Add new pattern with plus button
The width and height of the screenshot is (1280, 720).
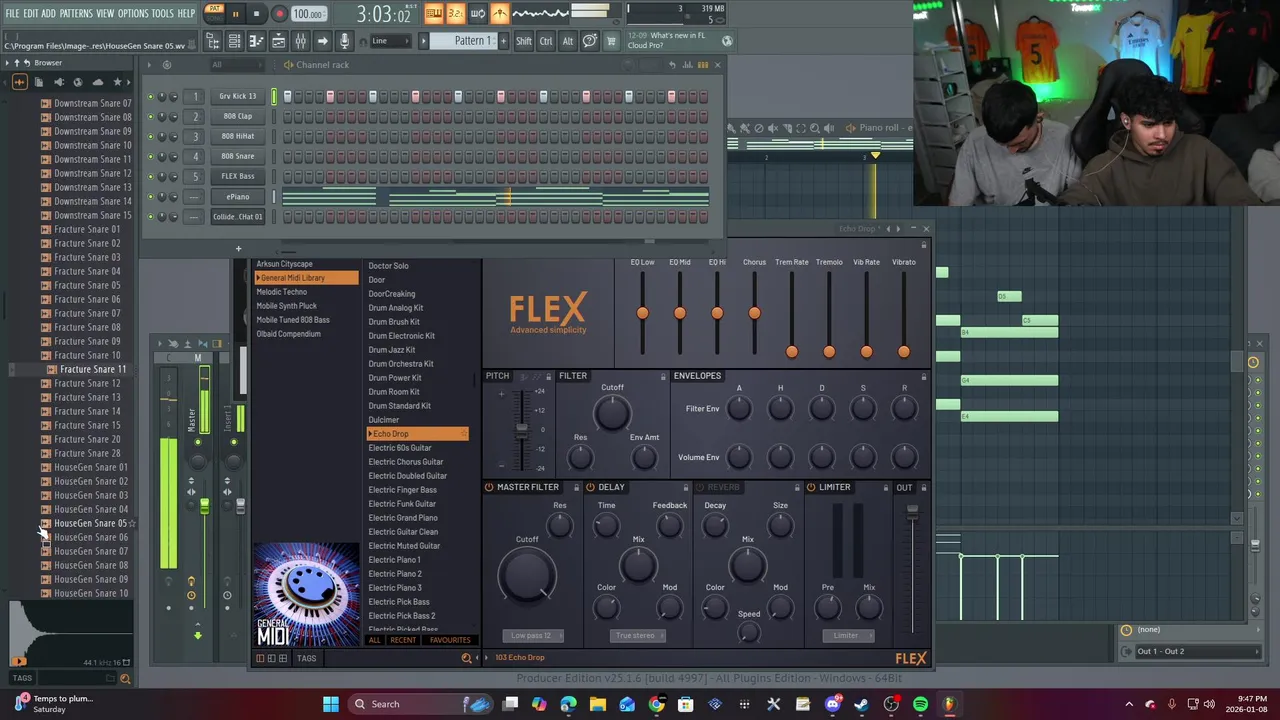[x=504, y=41]
